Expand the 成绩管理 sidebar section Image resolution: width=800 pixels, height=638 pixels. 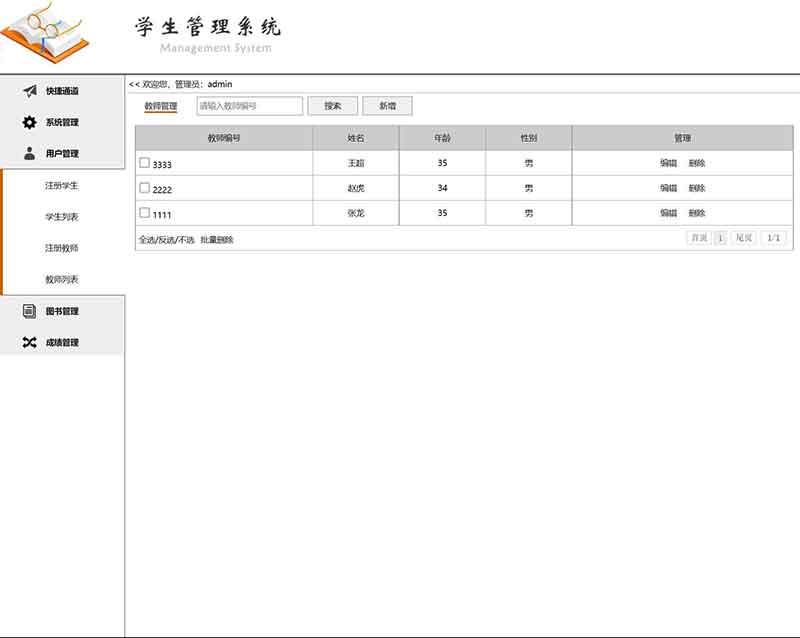pos(62,343)
